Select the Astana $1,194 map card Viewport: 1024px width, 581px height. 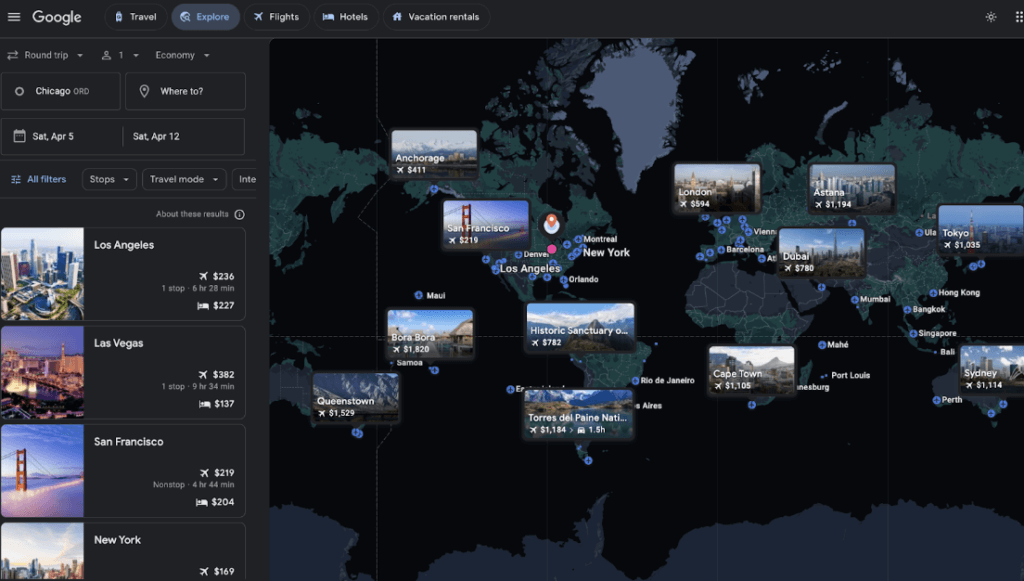[x=852, y=189]
